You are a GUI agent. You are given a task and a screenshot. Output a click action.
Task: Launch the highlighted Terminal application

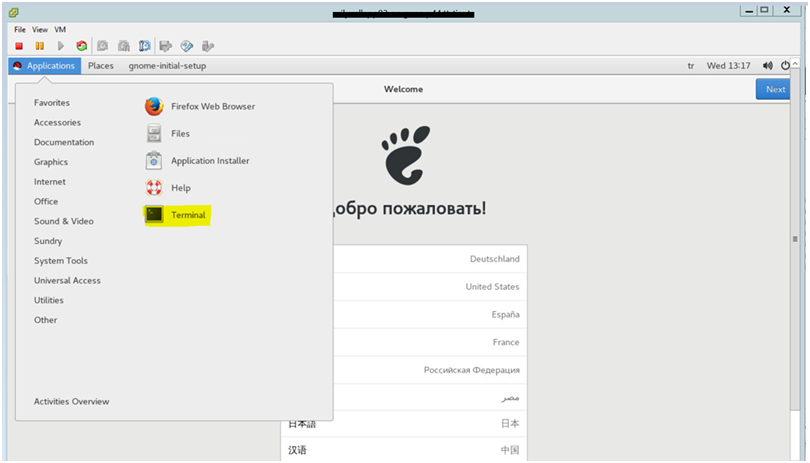click(187, 215)
